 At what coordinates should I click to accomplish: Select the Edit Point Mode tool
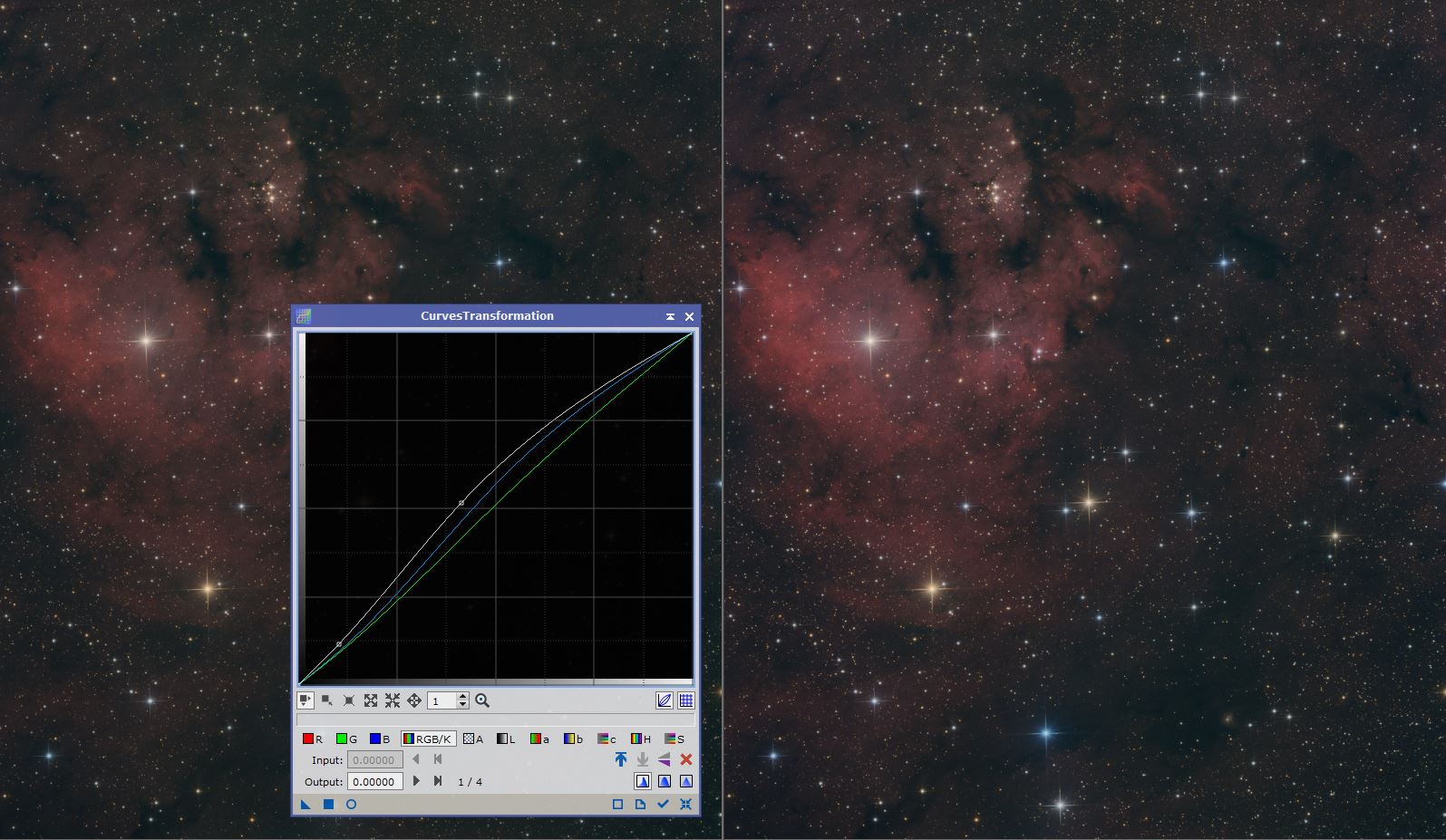tap(306, 700)
